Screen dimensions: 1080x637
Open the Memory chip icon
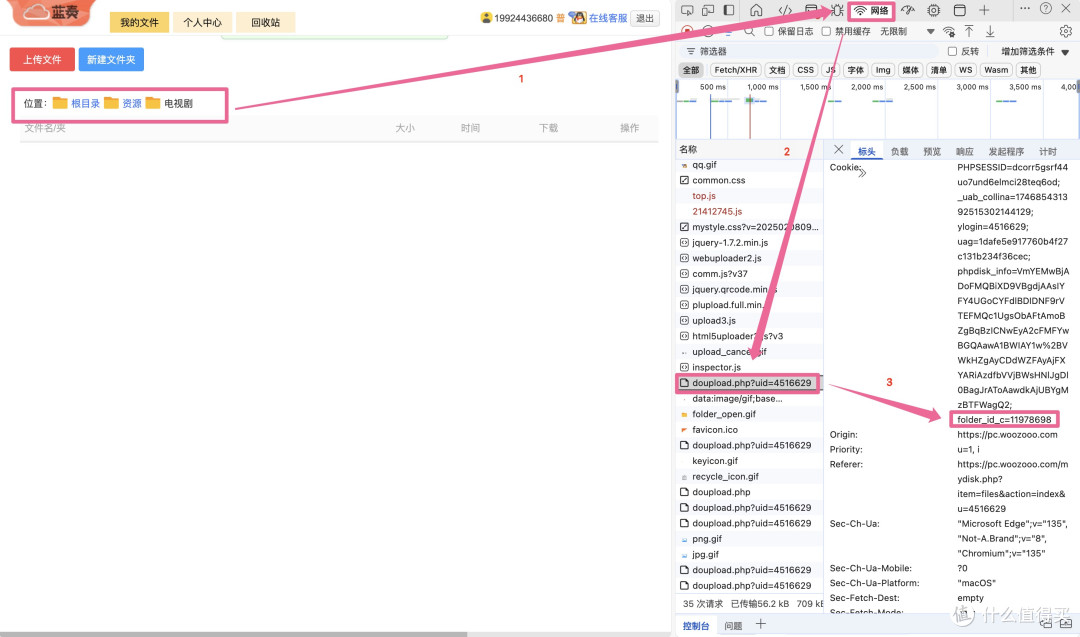(933, 10)
